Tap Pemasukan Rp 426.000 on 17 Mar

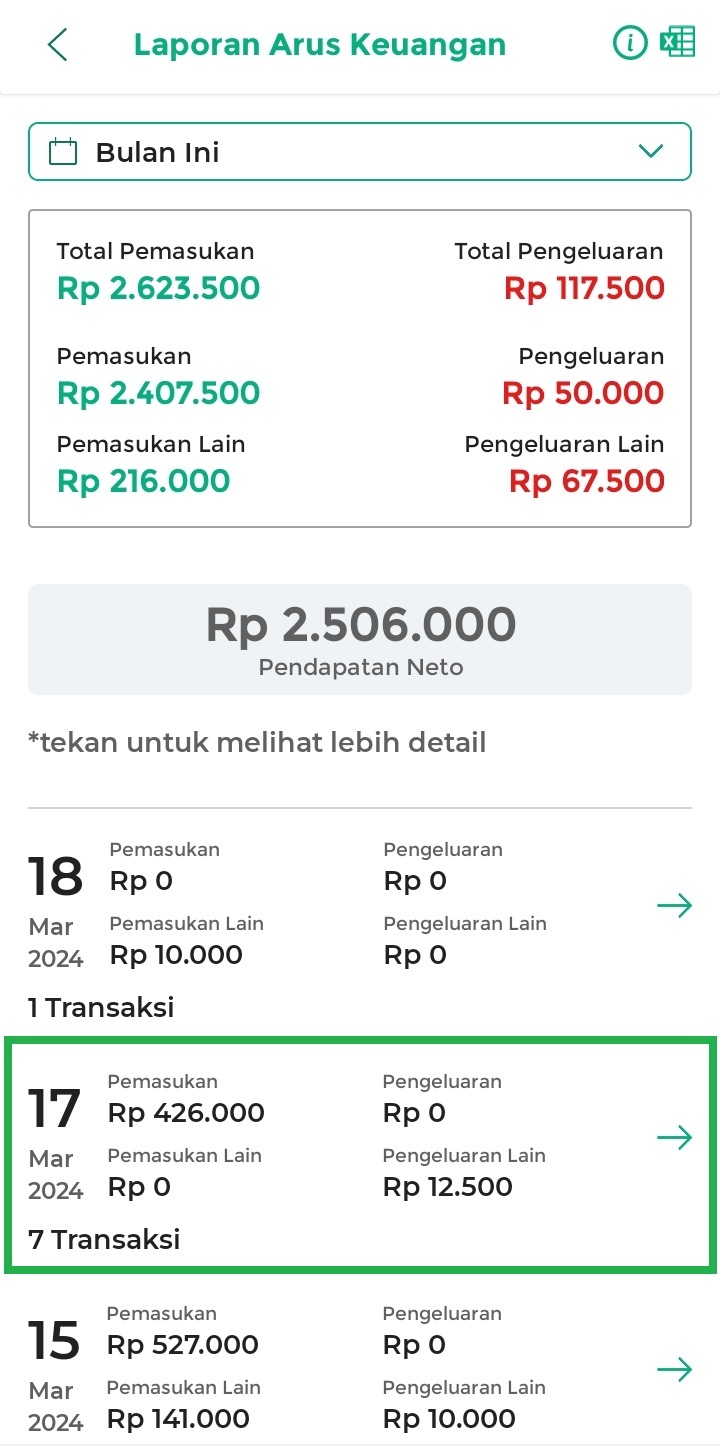[x=186, y=1113]
